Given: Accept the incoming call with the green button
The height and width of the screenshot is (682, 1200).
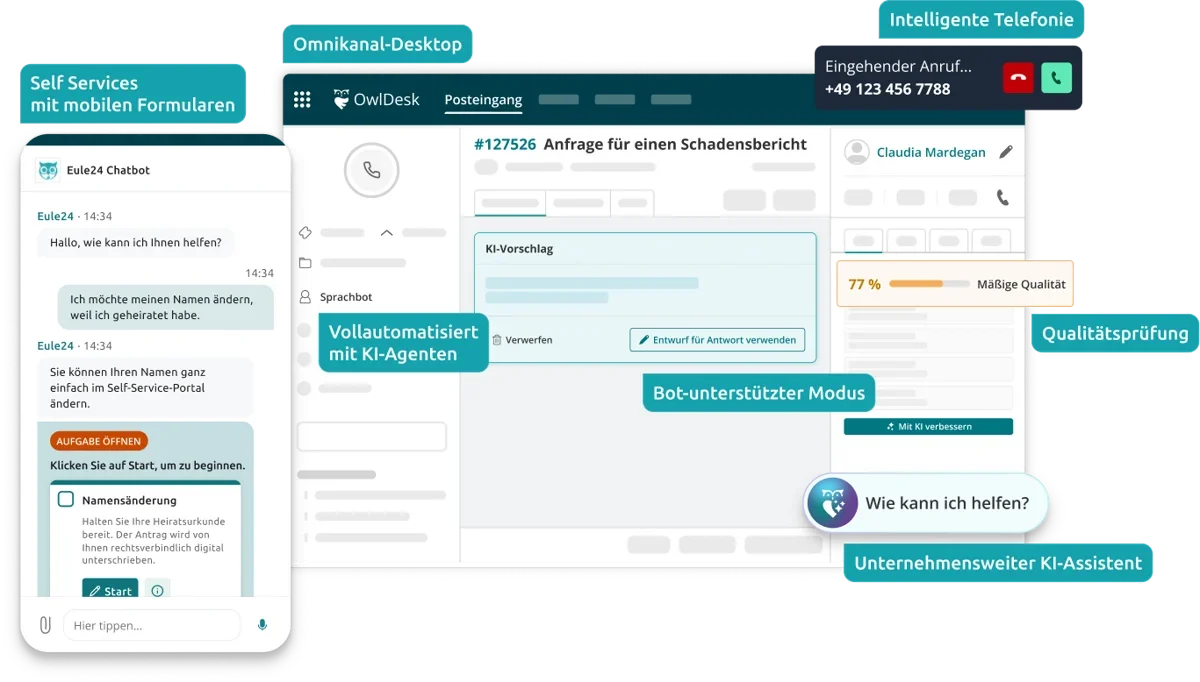Looking at the screenshot, I should (x=1056, y=78).
